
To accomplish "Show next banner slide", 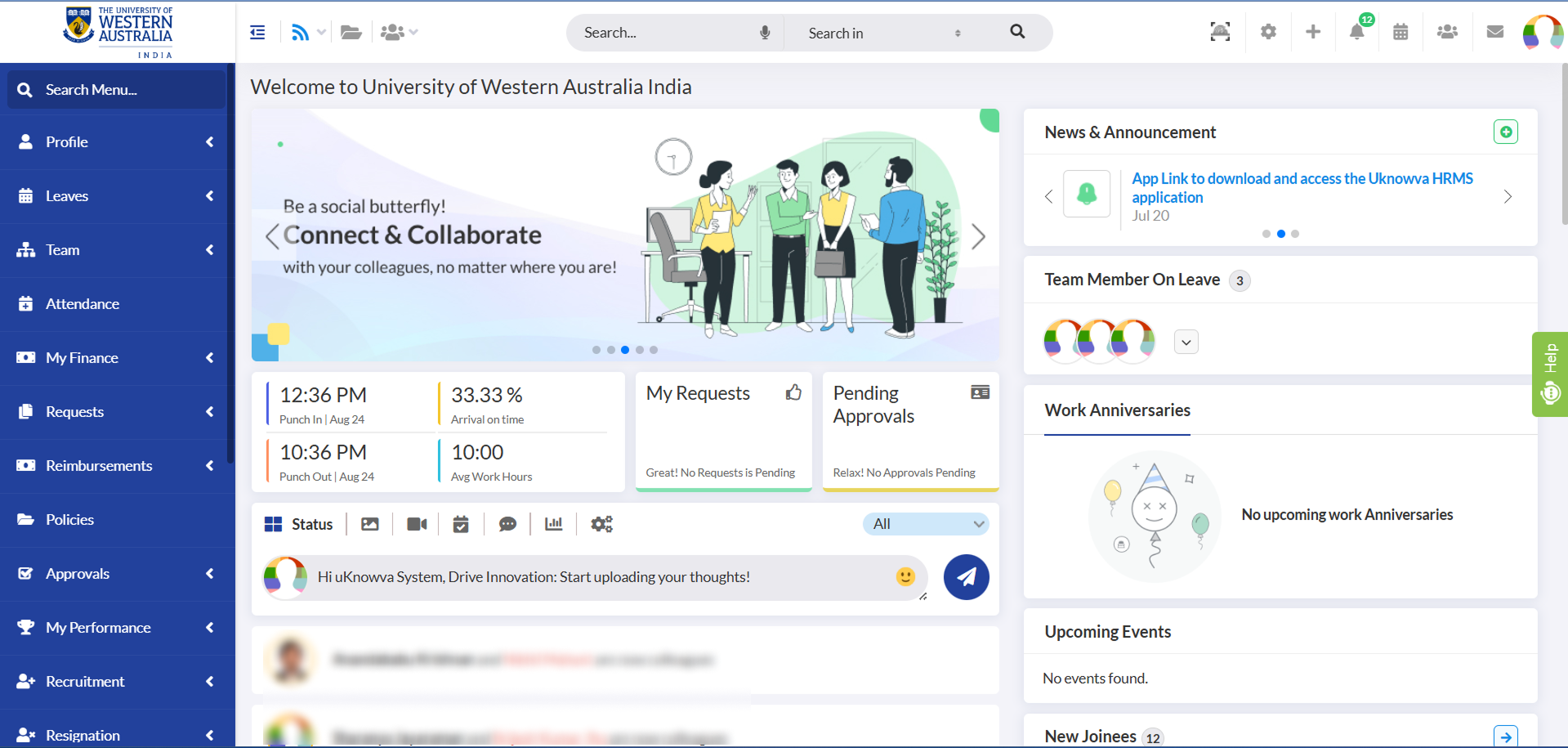I will pyautogui.click(x=978, y=236).
